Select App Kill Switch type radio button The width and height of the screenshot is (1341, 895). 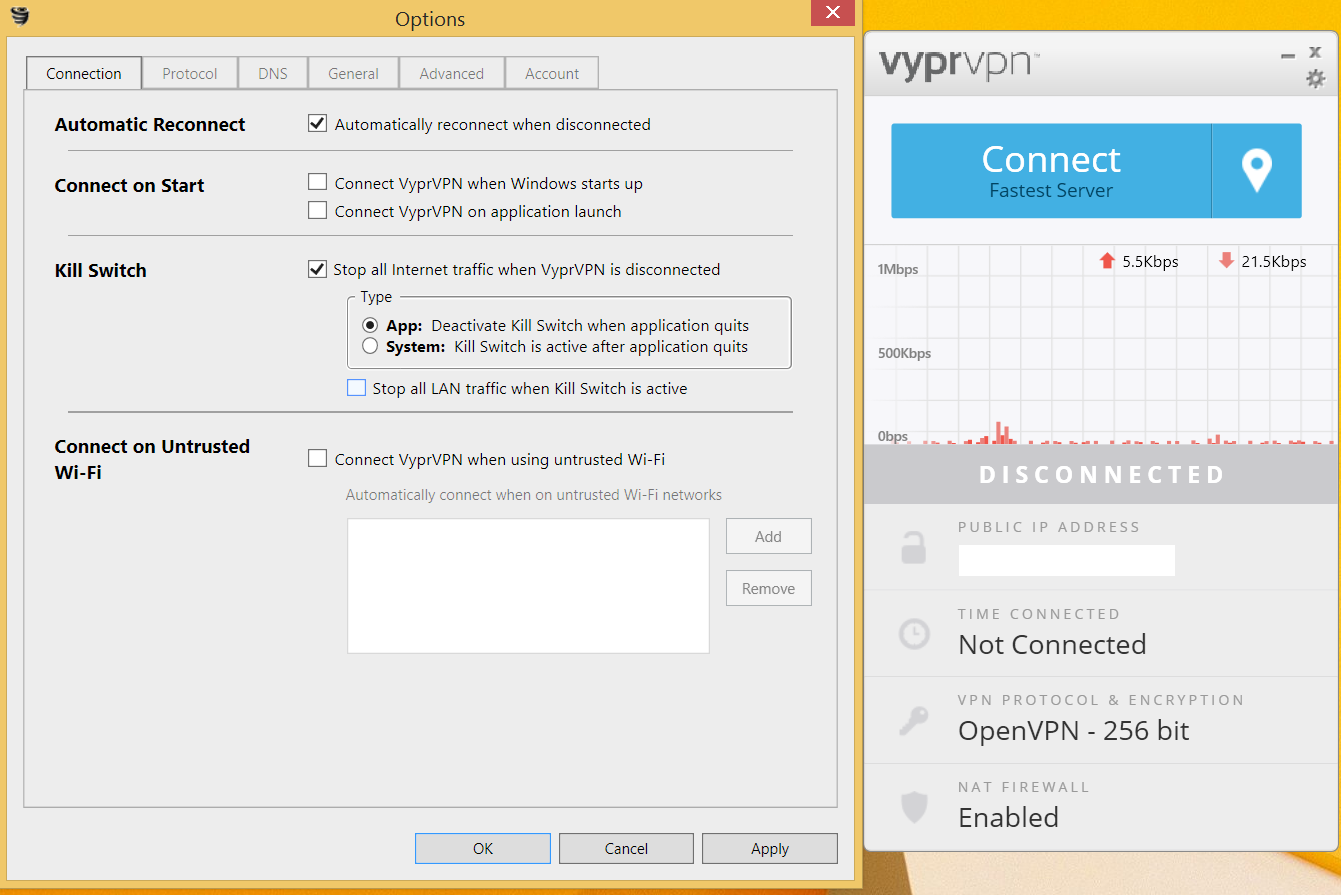pos(370,325)
